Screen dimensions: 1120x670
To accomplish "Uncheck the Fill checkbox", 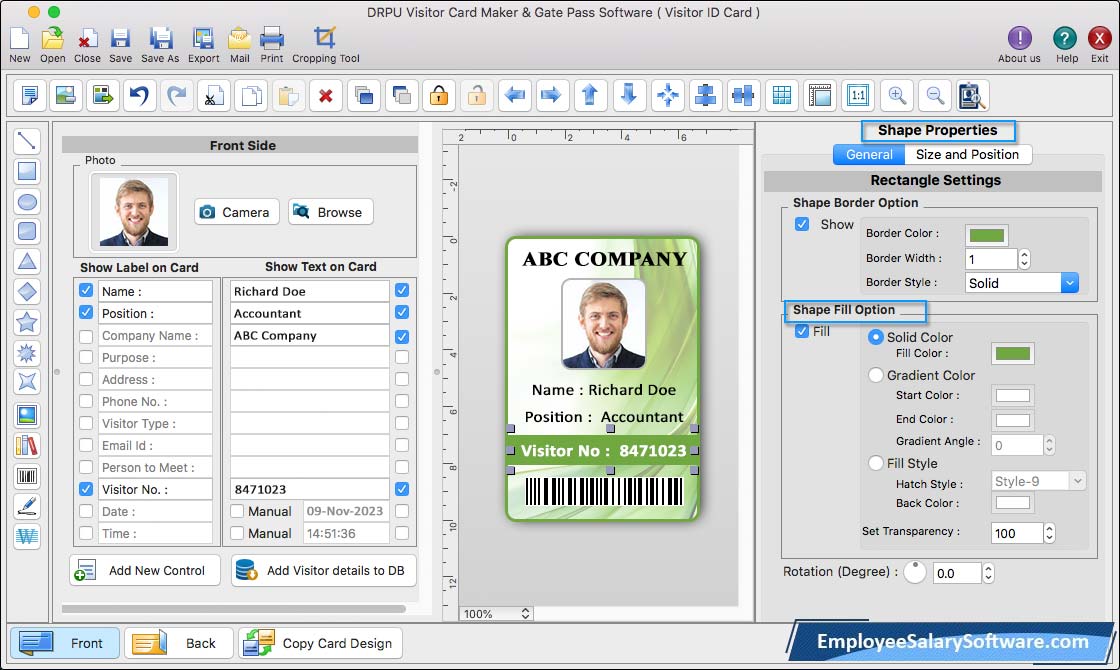I will pyautogui.click(x=802, y=331).
